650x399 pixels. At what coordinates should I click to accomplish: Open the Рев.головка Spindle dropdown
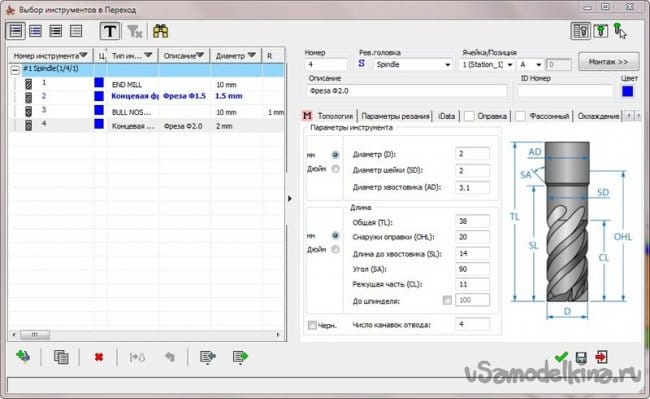(x=447, y=65)
